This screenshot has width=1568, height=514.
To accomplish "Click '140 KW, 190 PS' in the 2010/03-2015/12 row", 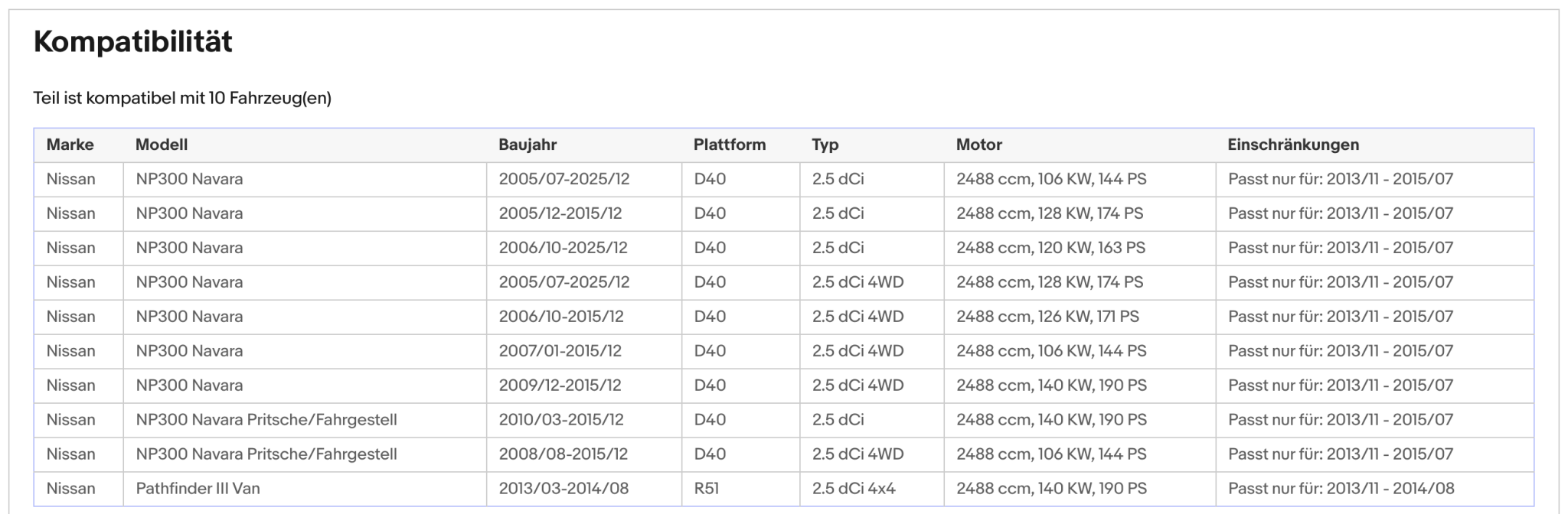I will [1092, 420].
